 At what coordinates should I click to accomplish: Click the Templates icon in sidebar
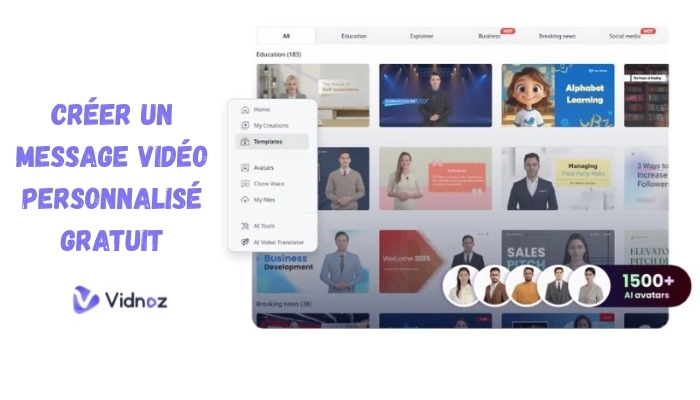tap(245, 142)
